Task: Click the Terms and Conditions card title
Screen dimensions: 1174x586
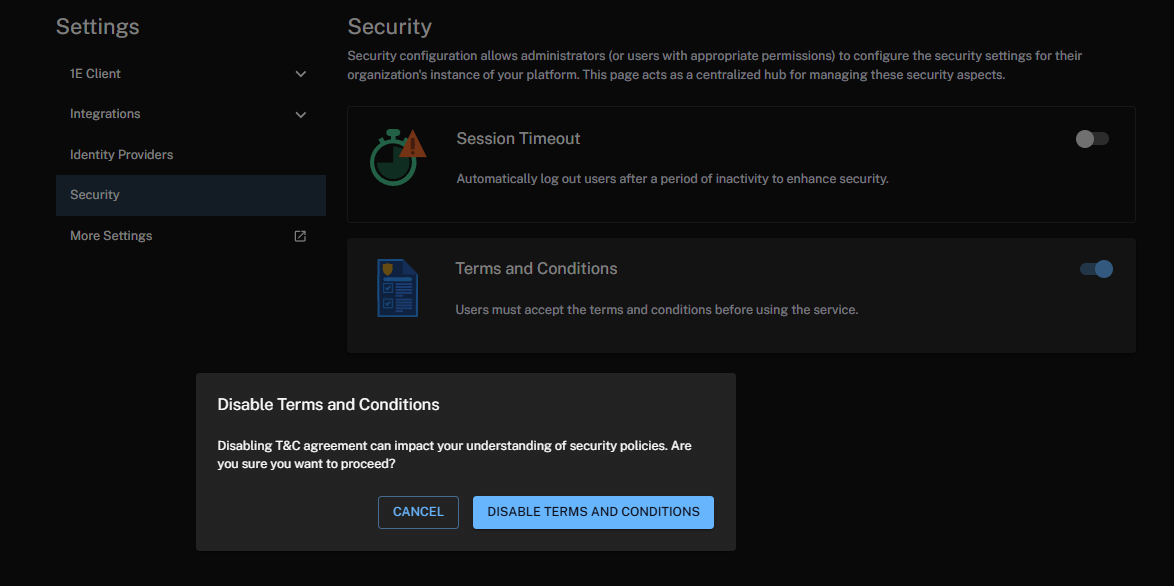Action: click(536, 269)
